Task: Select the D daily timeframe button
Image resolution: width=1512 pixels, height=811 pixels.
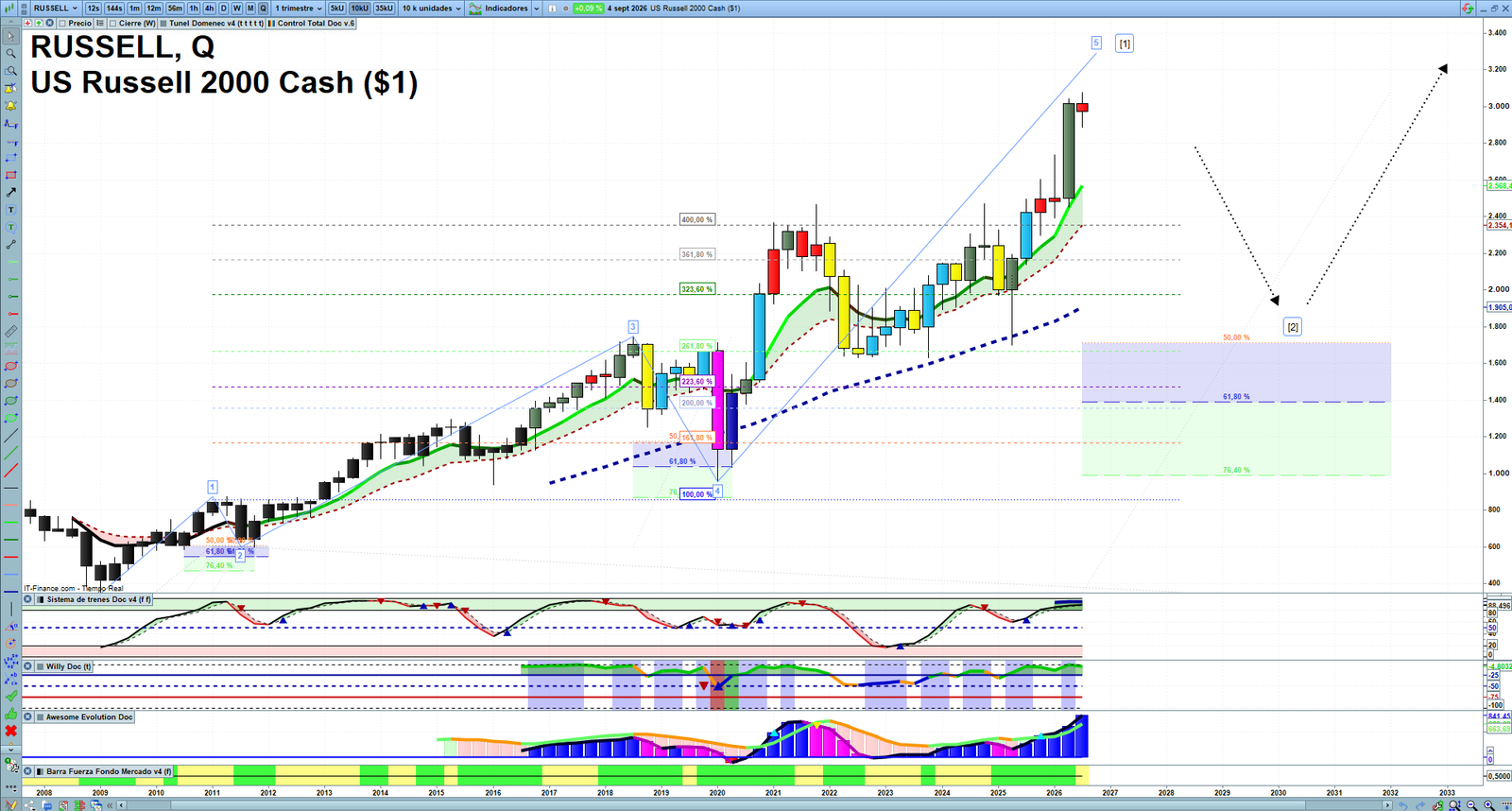Action: [224, 9]
